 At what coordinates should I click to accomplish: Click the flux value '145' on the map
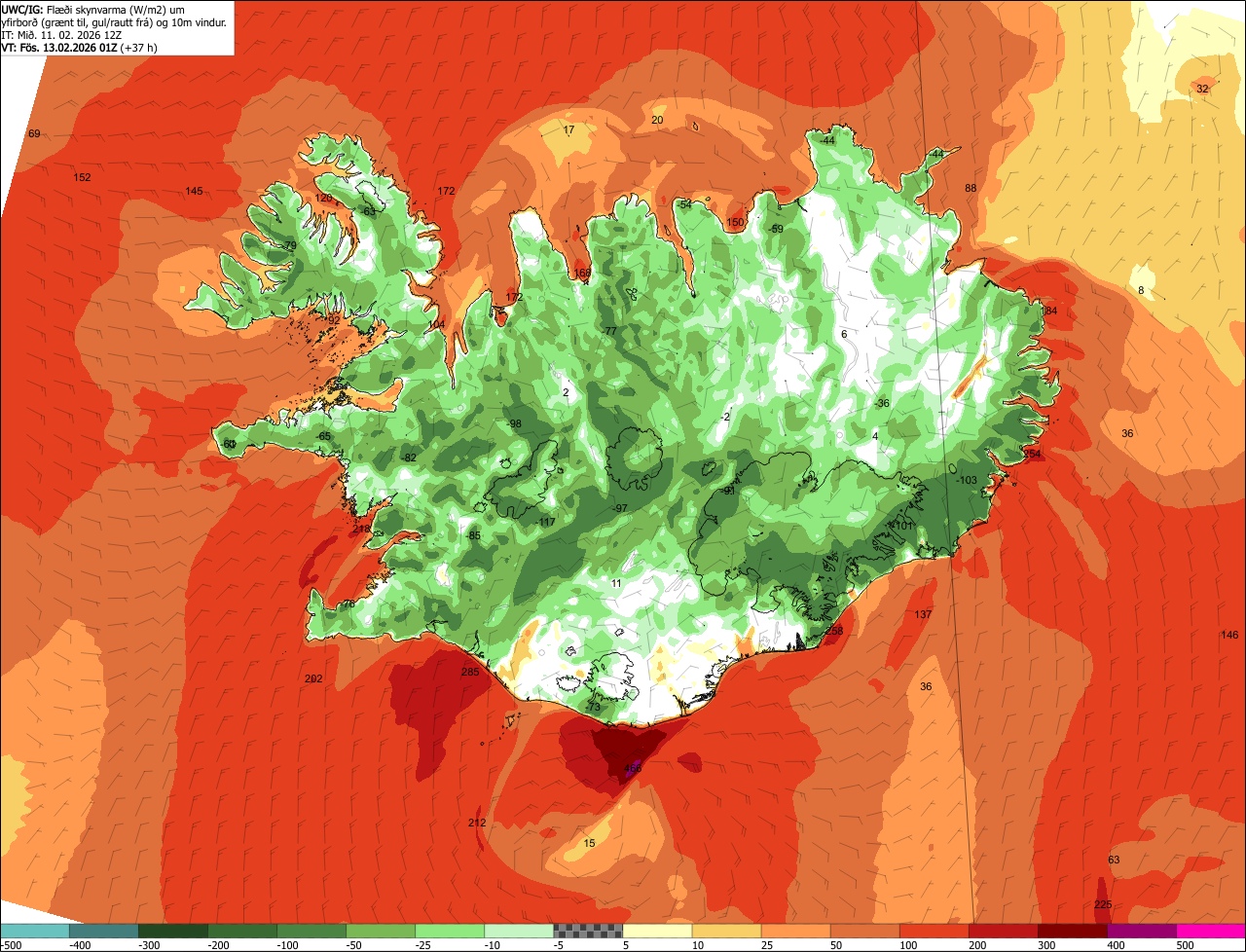pos(194,191)
